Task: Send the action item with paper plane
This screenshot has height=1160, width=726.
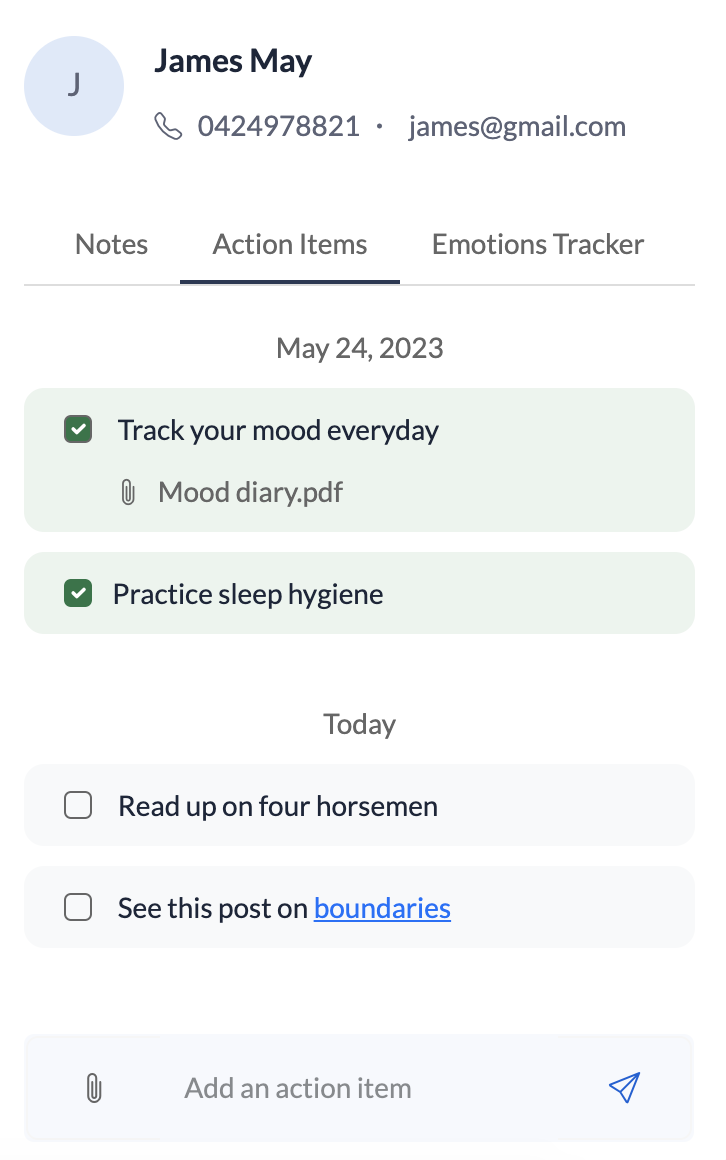Action: click(624, 1088)
